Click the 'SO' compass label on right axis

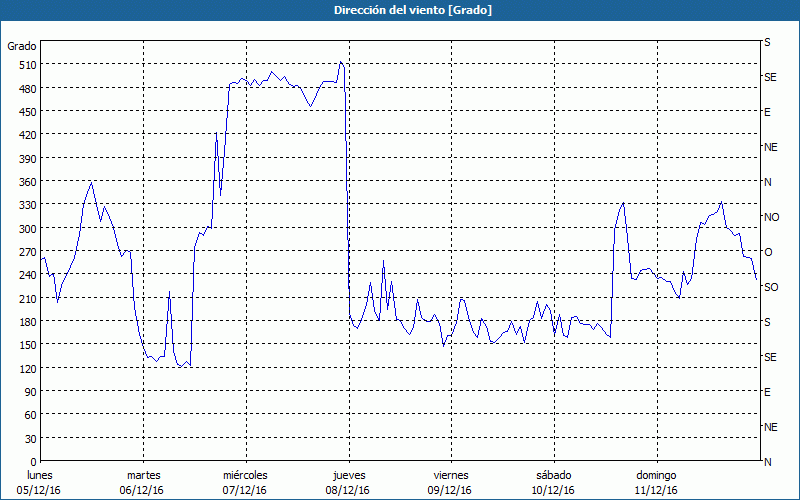click(771, 287)
